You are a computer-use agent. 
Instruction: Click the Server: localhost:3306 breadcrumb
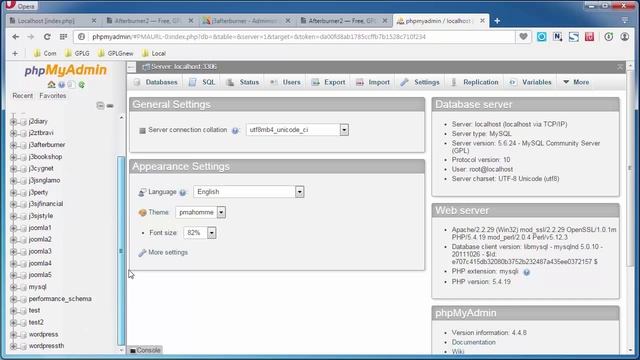tap(183, 67)
